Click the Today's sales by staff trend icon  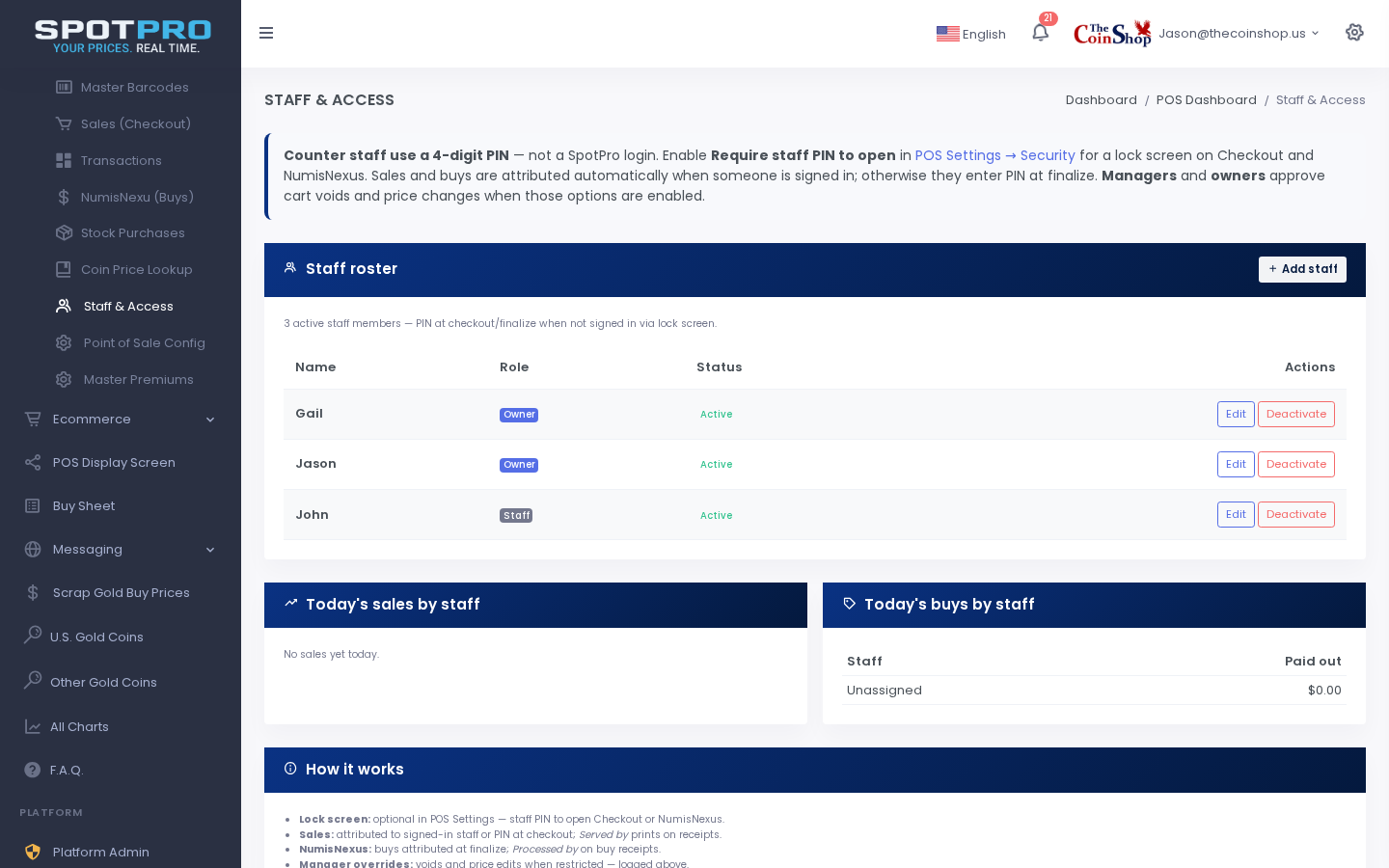290,603
